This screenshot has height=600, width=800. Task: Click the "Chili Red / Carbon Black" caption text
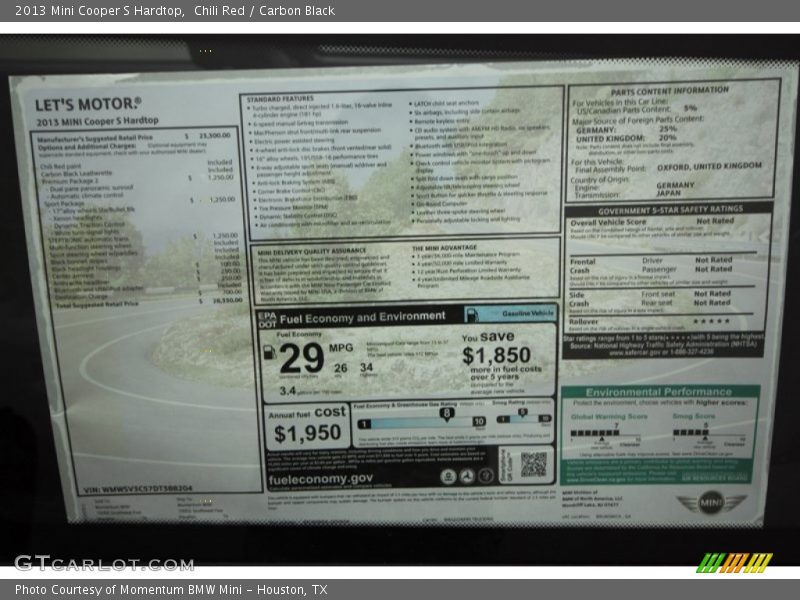(x=264, y=11)
